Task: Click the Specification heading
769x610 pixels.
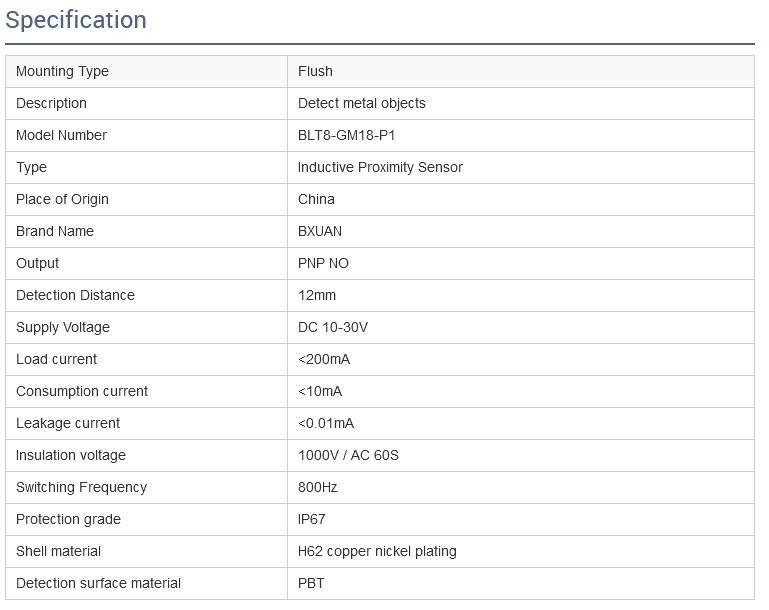Action: [x=76, y=20]
